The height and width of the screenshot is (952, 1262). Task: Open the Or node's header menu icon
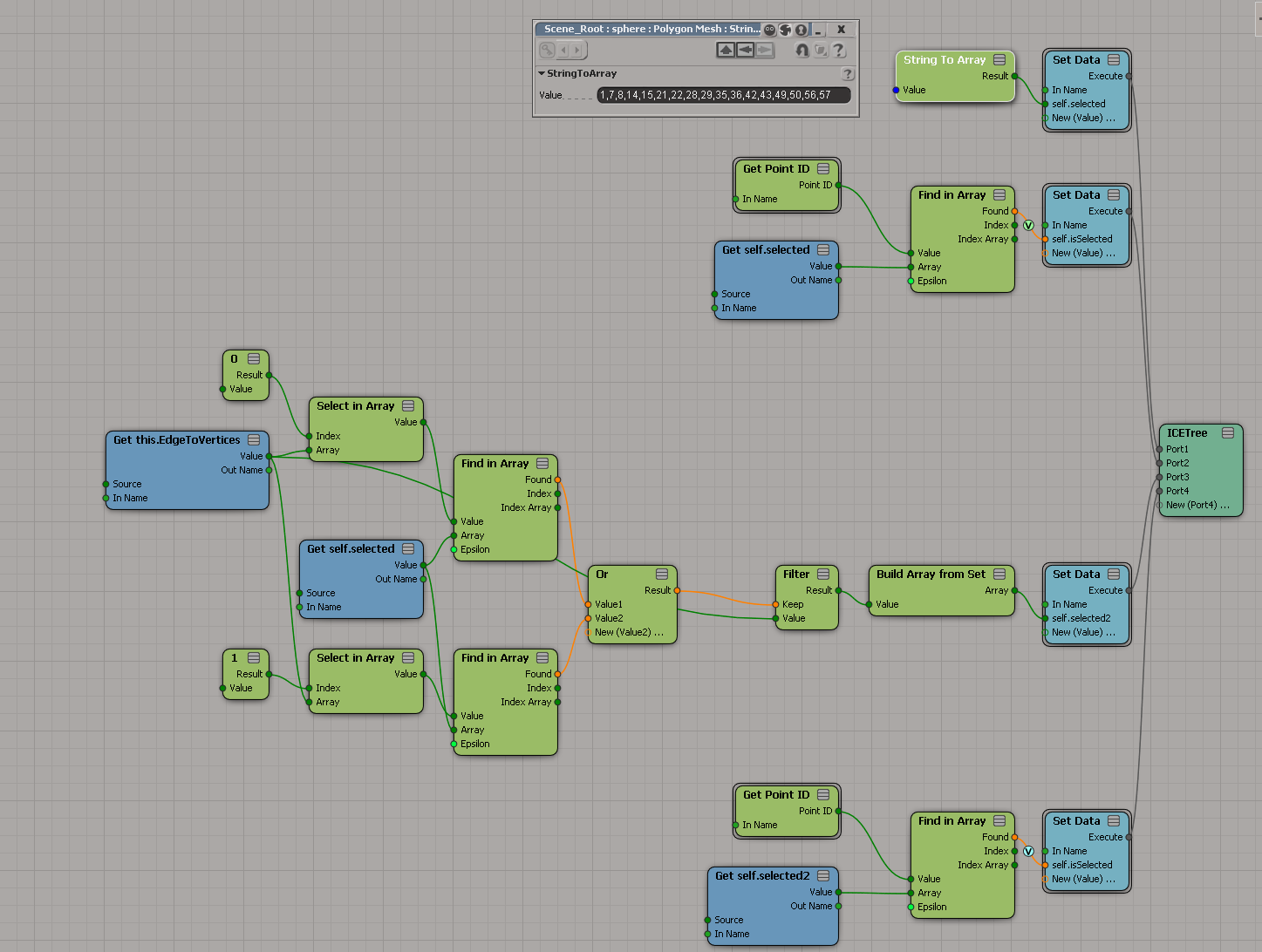[x=662, y=575]
